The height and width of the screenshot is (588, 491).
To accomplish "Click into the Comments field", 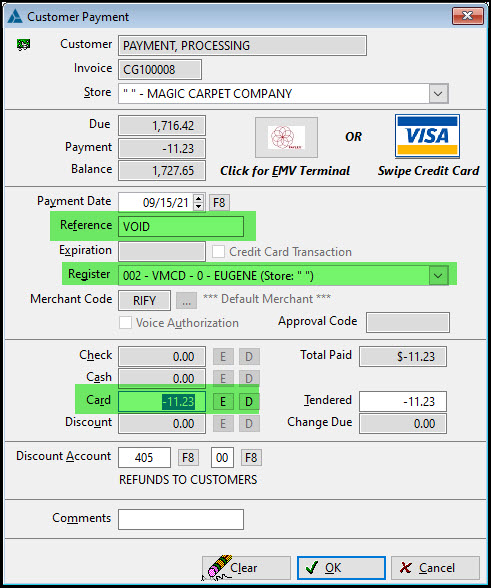I will point(181,519).
